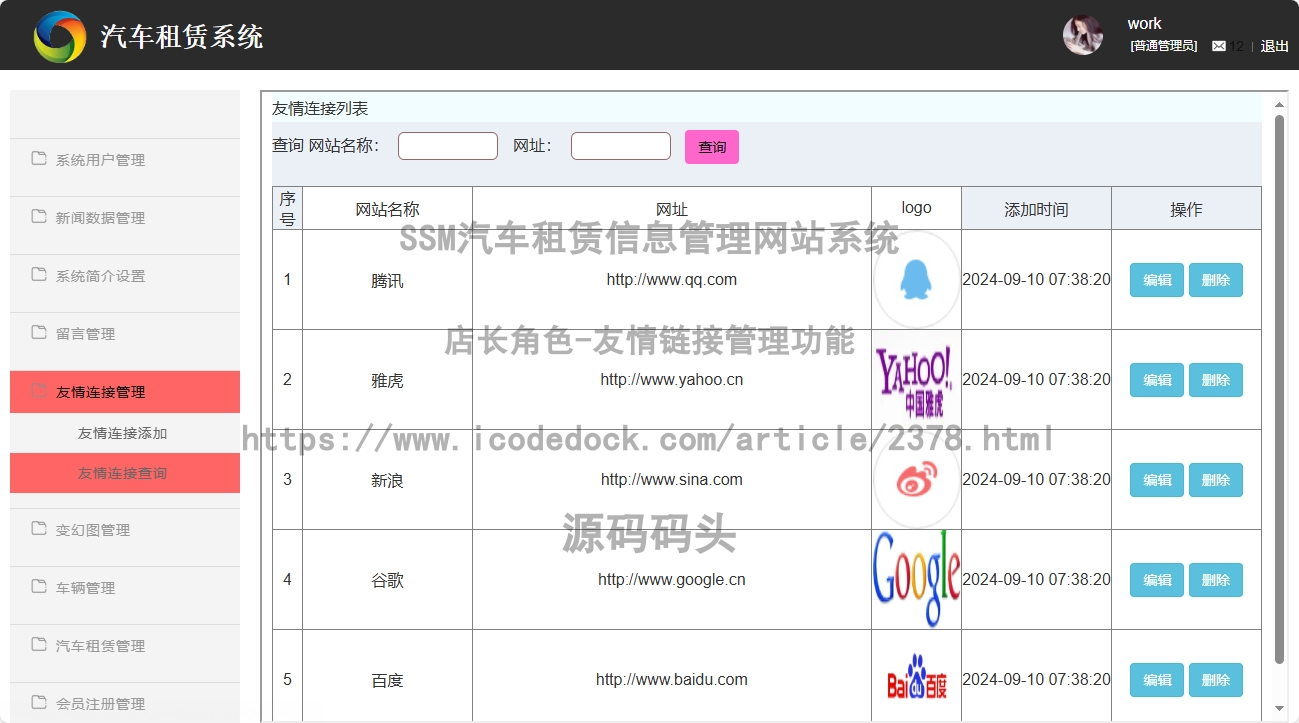Click the folder icon beside 汽车租赁管理

(x=39, y=645)
